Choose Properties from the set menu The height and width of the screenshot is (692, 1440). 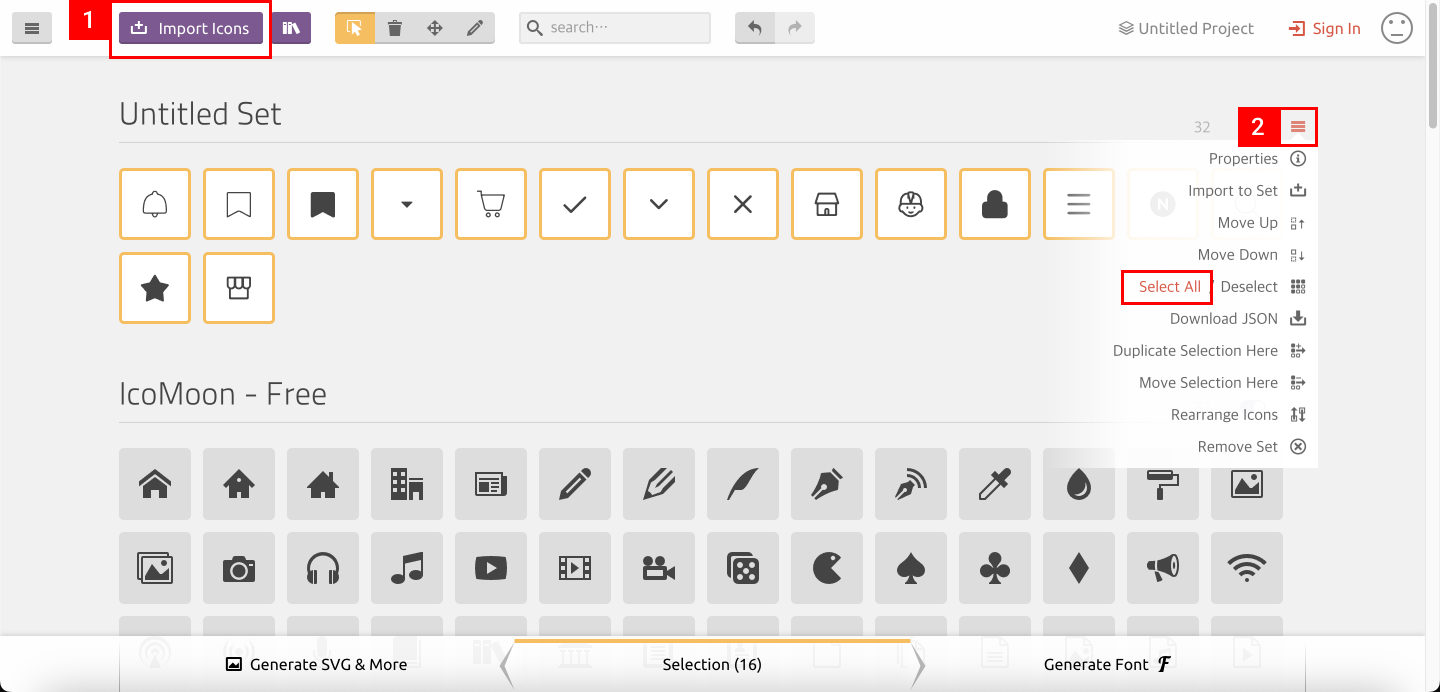coord(1257,159)
